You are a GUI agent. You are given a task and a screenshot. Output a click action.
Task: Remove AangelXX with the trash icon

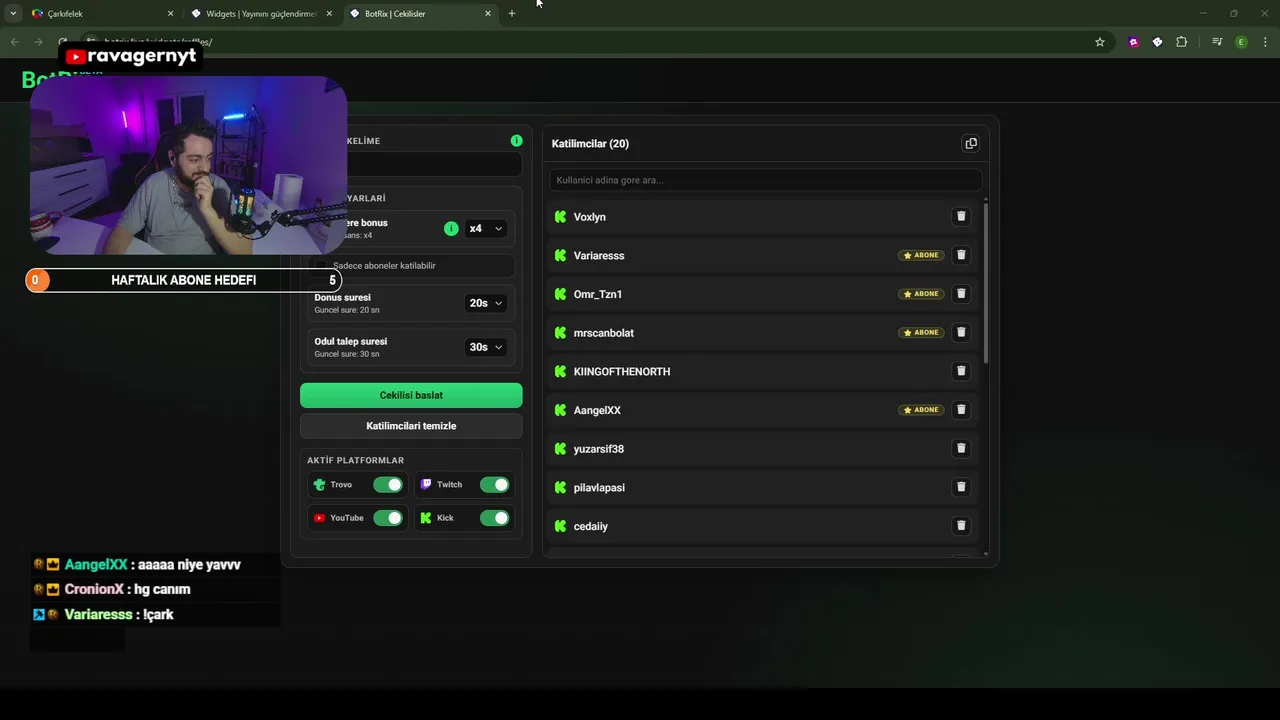coord(961,410)
